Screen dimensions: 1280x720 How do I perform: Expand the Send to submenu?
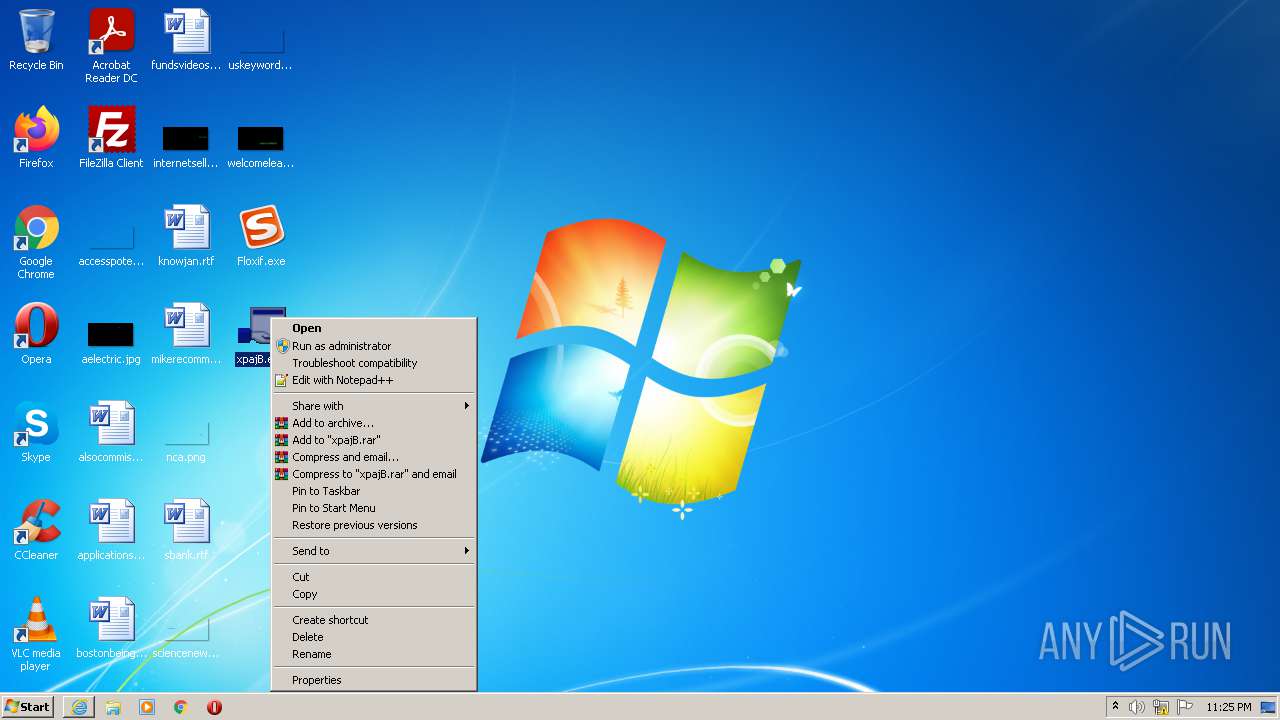point(374,551)
